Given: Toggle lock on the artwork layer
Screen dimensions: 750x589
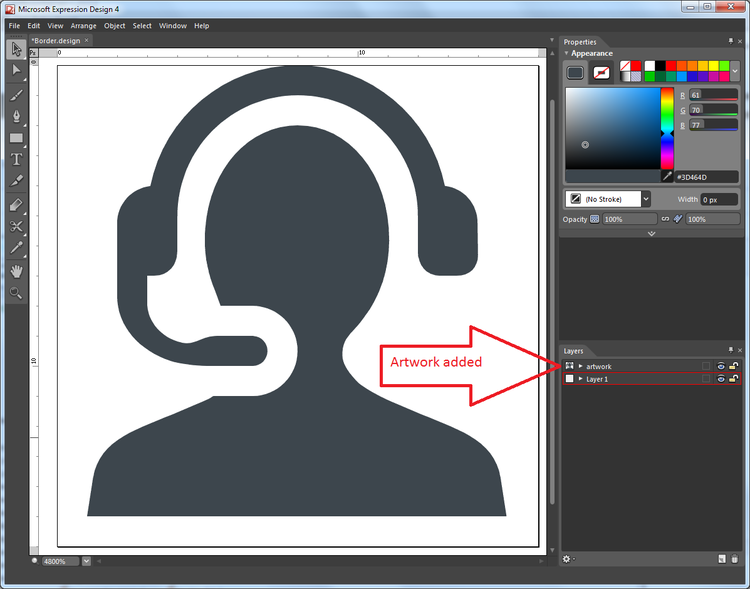Looking at the screenshot, I should [x=733, y=366].
